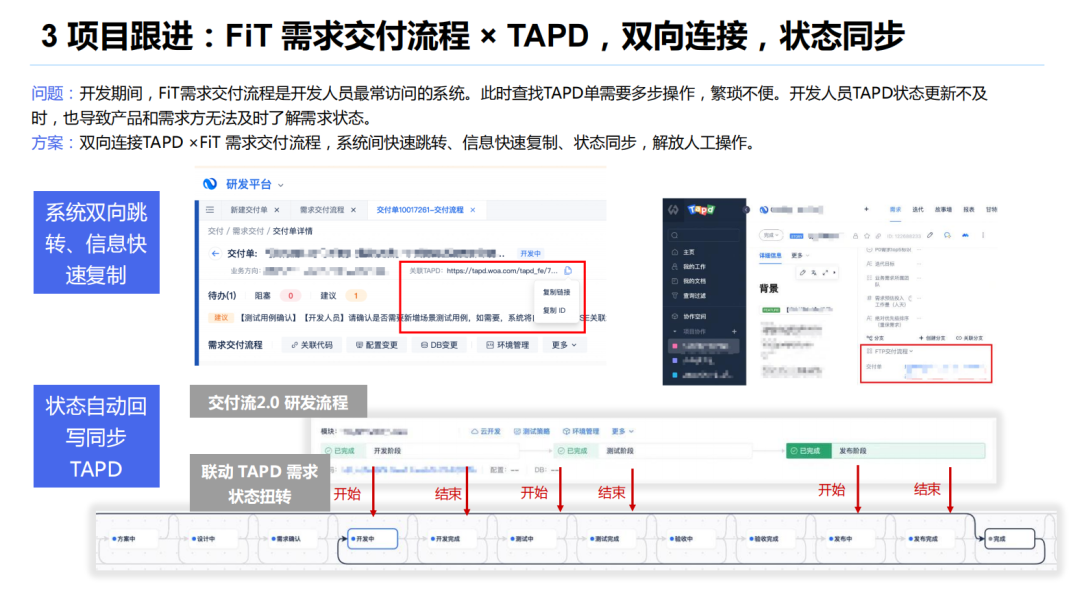Open 我的工作 in TAPD sidebar

pyautogui.click(x=689, y=267)
